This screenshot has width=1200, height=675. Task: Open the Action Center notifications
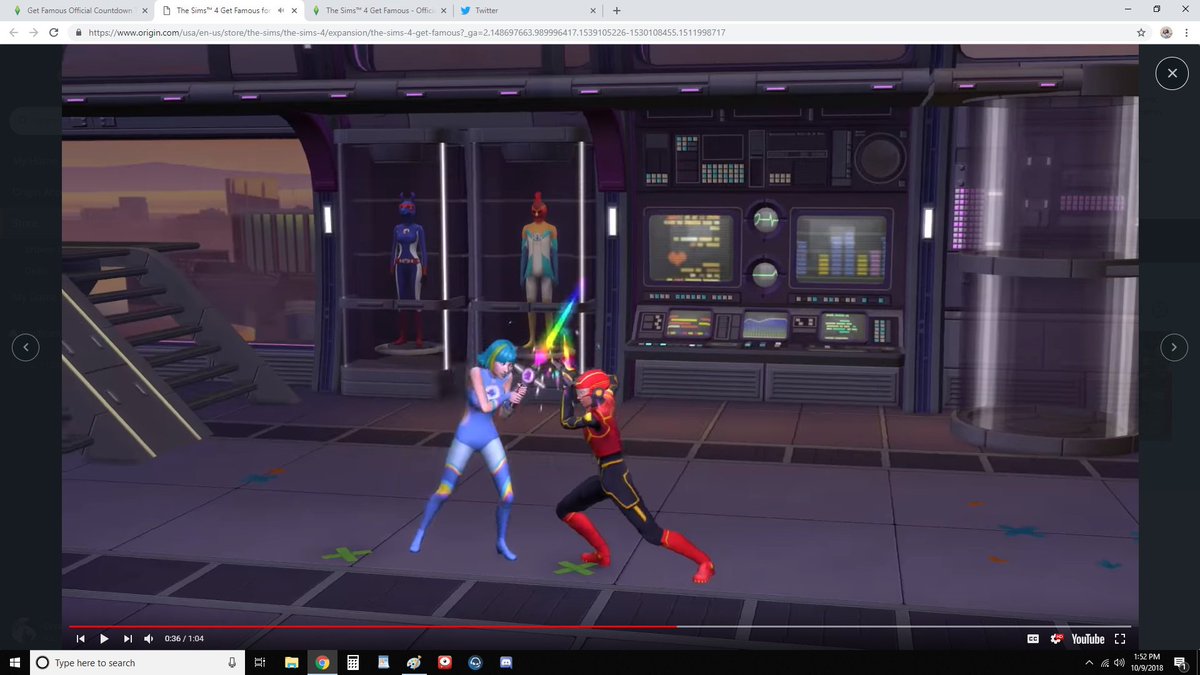pos(1180,662)
